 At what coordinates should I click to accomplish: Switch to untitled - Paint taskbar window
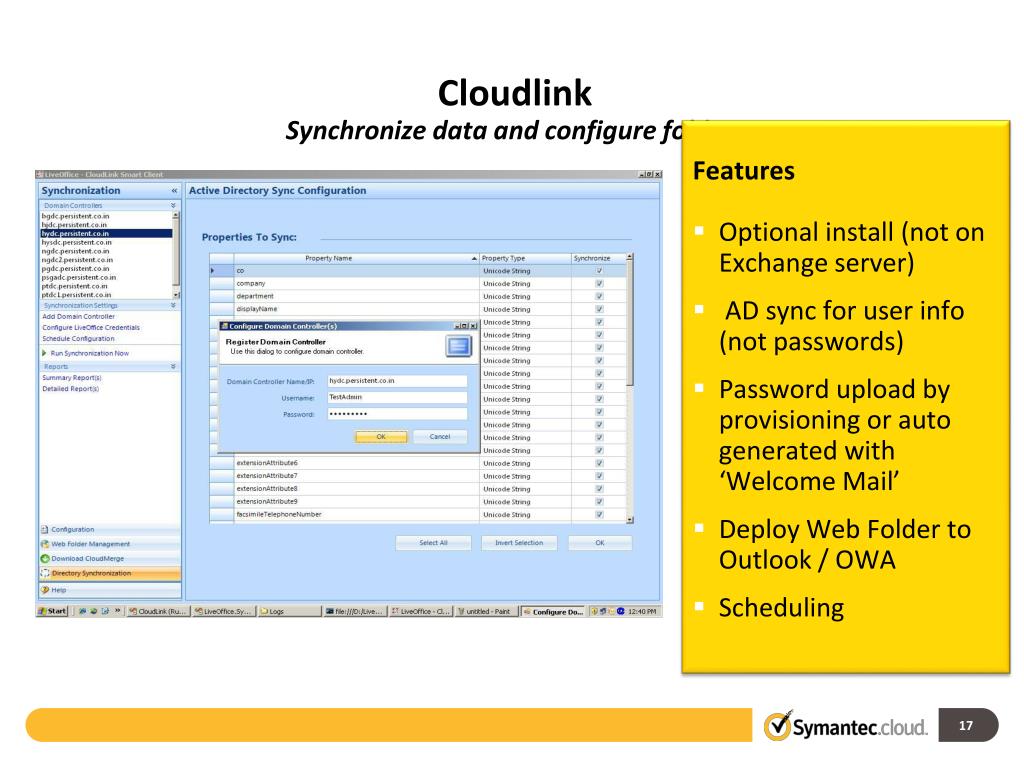[485, 611]
